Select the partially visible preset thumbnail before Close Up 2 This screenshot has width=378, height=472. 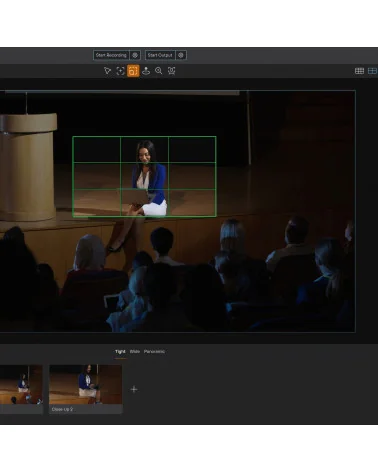coord(21,389)
